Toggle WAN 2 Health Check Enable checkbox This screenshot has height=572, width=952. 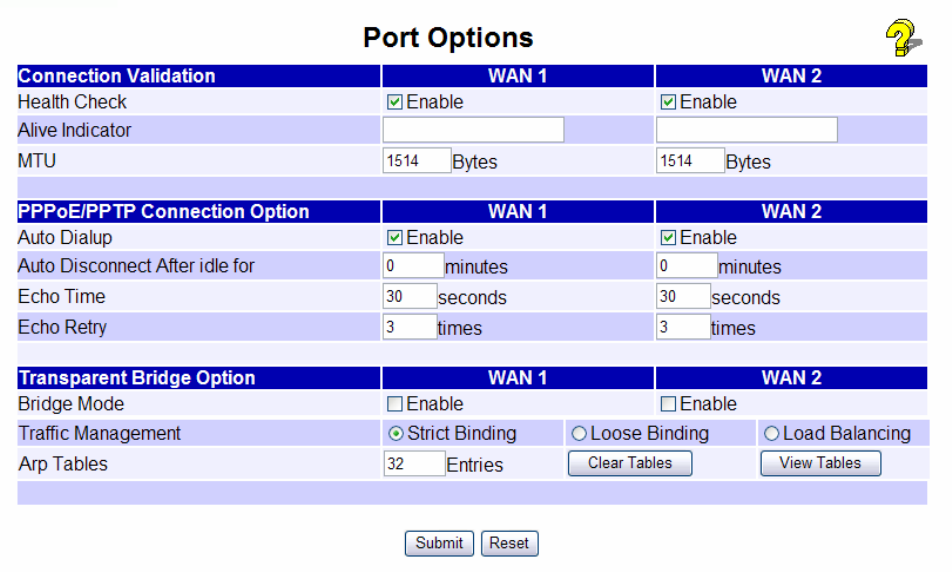point(669,102)
